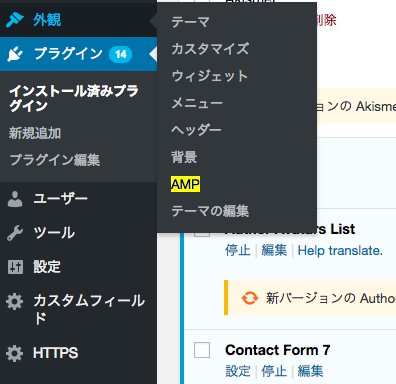Open プラグイン編集 page
This screenshot has width=396, height=384.
click(55, 160)
